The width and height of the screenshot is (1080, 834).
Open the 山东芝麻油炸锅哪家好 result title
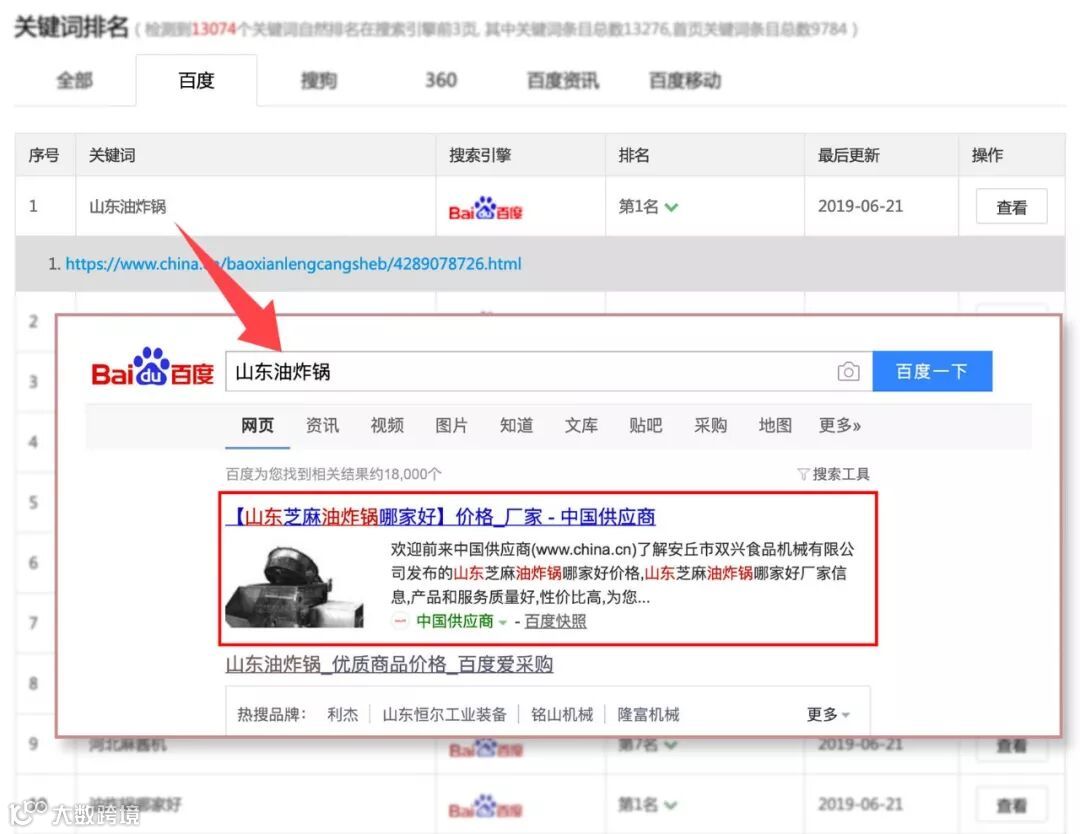point(441,517)
